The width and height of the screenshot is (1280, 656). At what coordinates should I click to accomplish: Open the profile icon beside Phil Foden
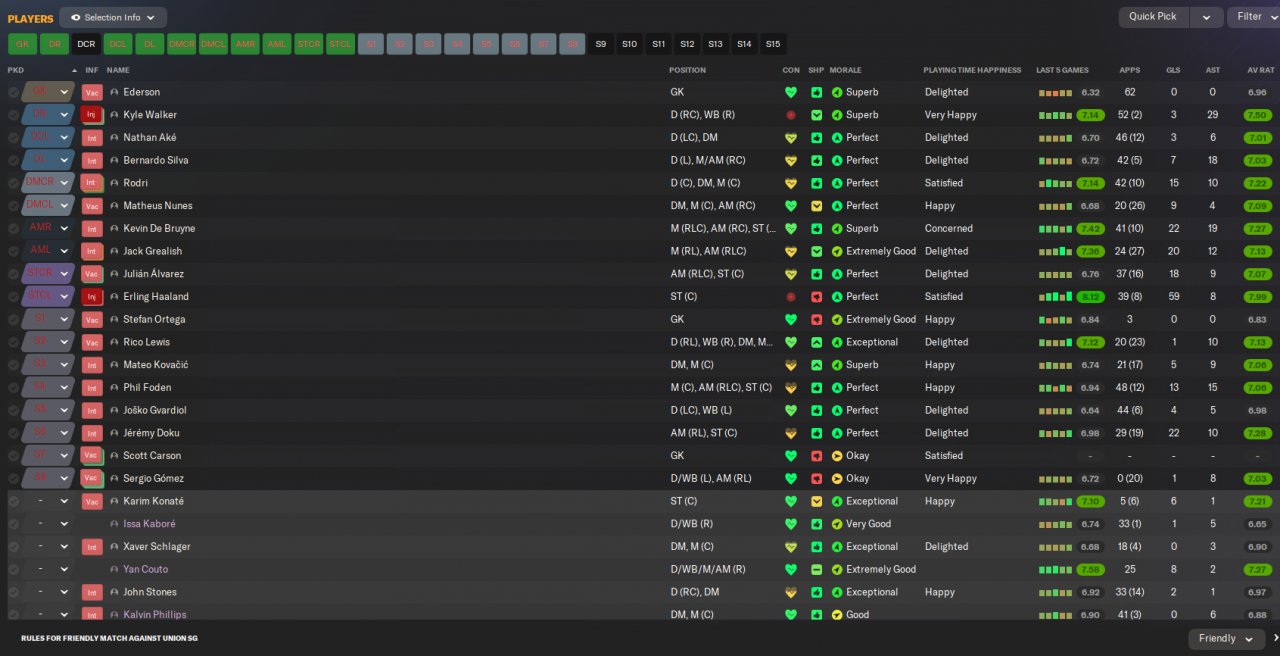point(114,388)
